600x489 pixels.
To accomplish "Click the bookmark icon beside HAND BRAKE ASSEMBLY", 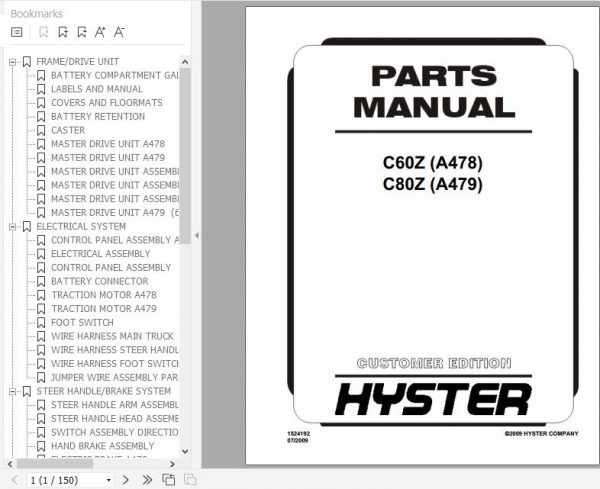I will pos(41,447).
